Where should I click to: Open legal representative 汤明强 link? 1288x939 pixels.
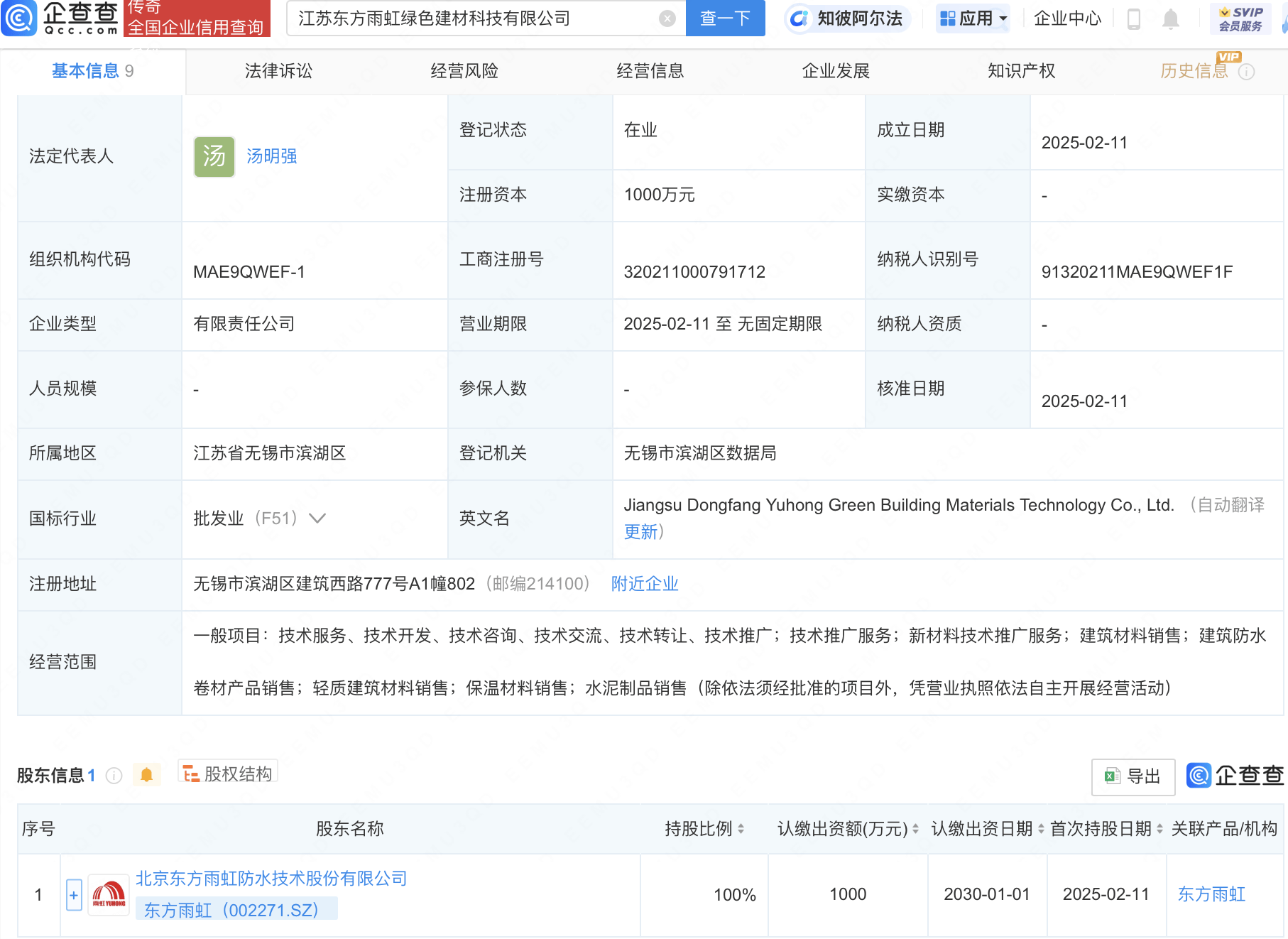point(272,156)
